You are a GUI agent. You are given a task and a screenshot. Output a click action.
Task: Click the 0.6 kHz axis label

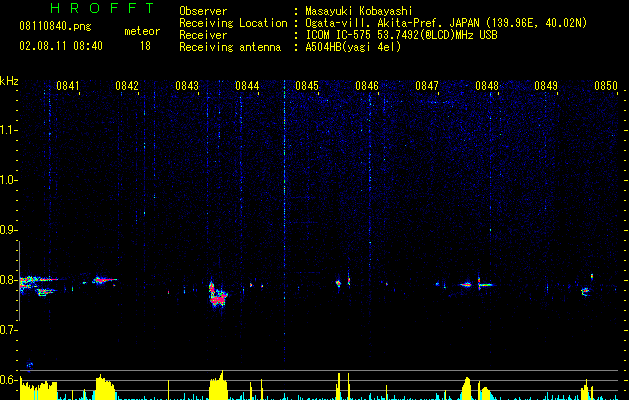pyautogui.click(x=8, y=380)
